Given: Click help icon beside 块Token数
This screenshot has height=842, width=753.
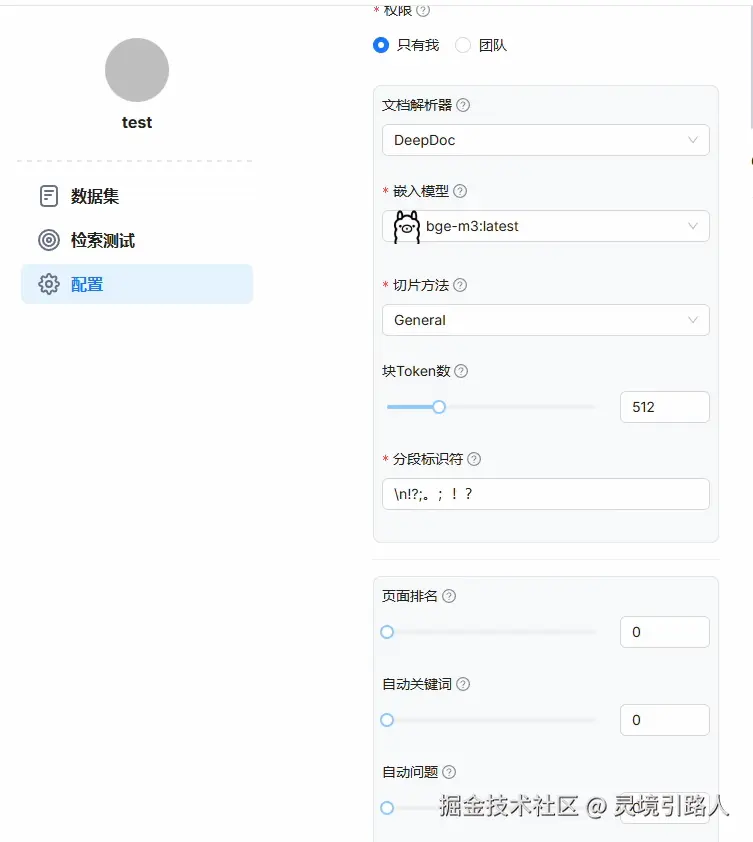Looking at the screenshot, I should (459, 371).
